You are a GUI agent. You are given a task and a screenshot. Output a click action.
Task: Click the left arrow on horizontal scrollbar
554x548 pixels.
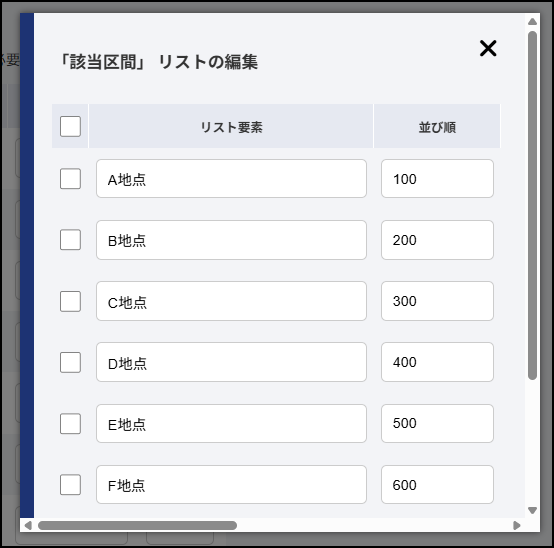point(28,525)
